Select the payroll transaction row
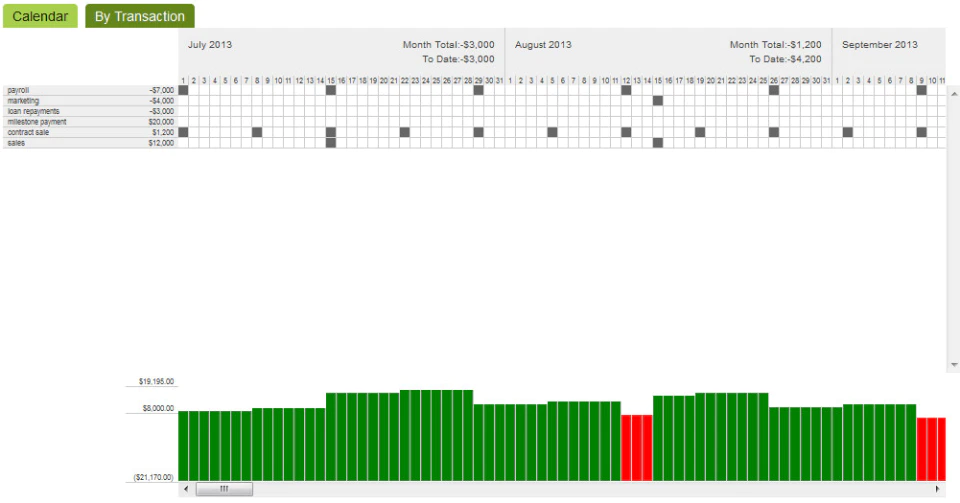The image size is (960, 503). (90, 90)
